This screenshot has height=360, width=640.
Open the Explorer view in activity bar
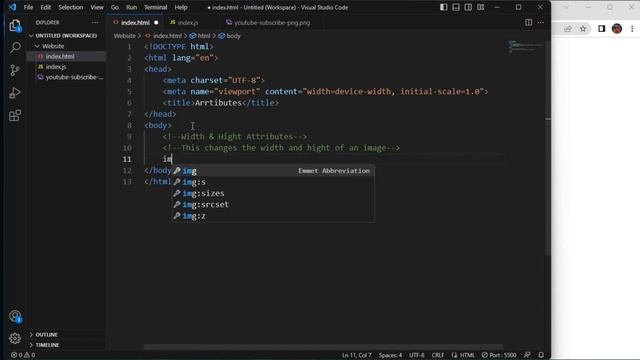[x=15, y=26]
